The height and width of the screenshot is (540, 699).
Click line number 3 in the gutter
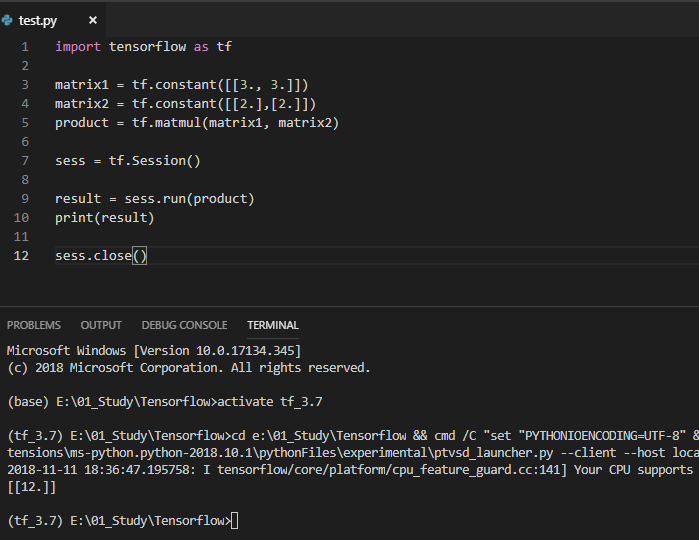(x=25, y=85)
